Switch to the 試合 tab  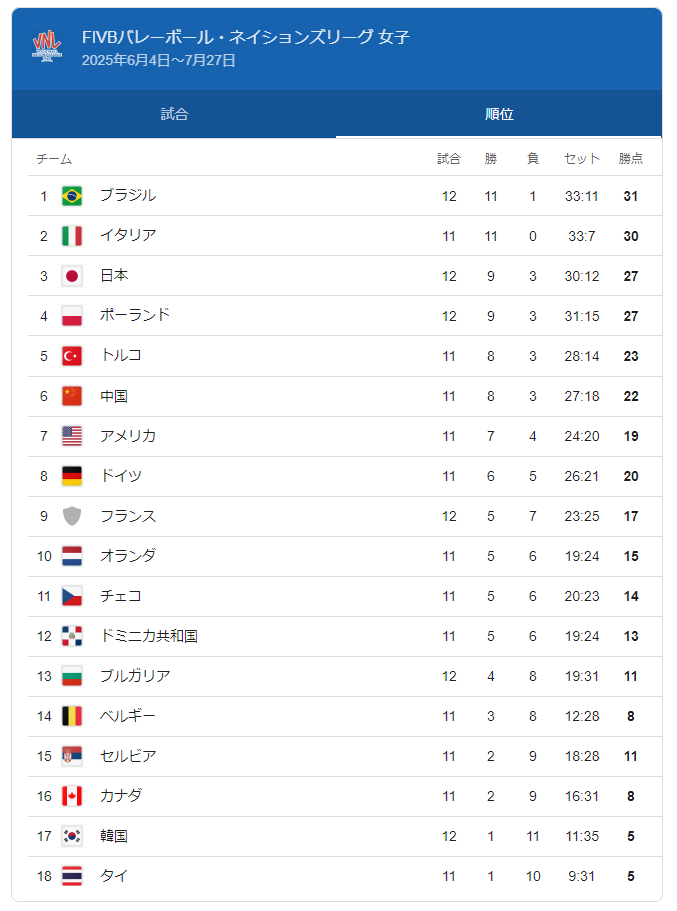tap(174, 114)
